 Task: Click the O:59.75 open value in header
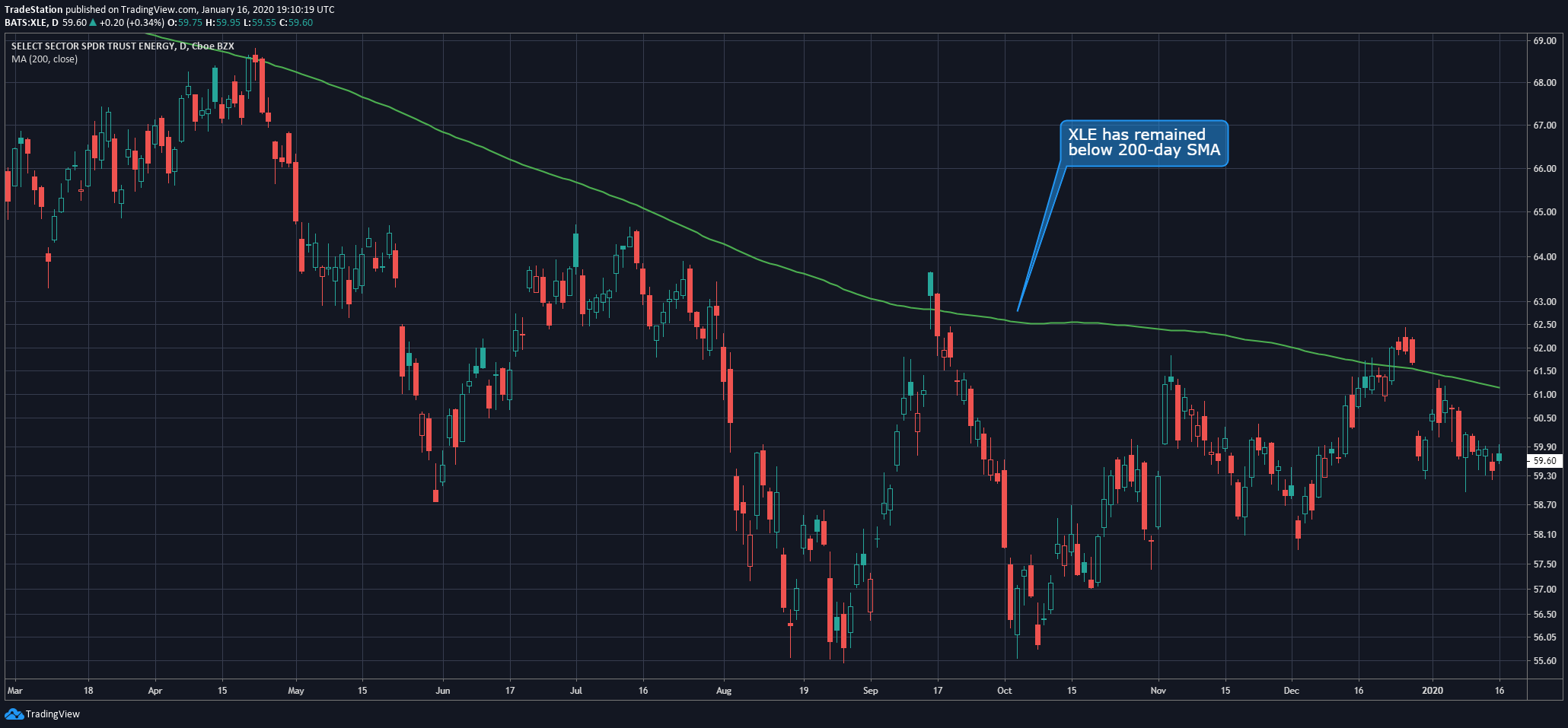(185, 23)
